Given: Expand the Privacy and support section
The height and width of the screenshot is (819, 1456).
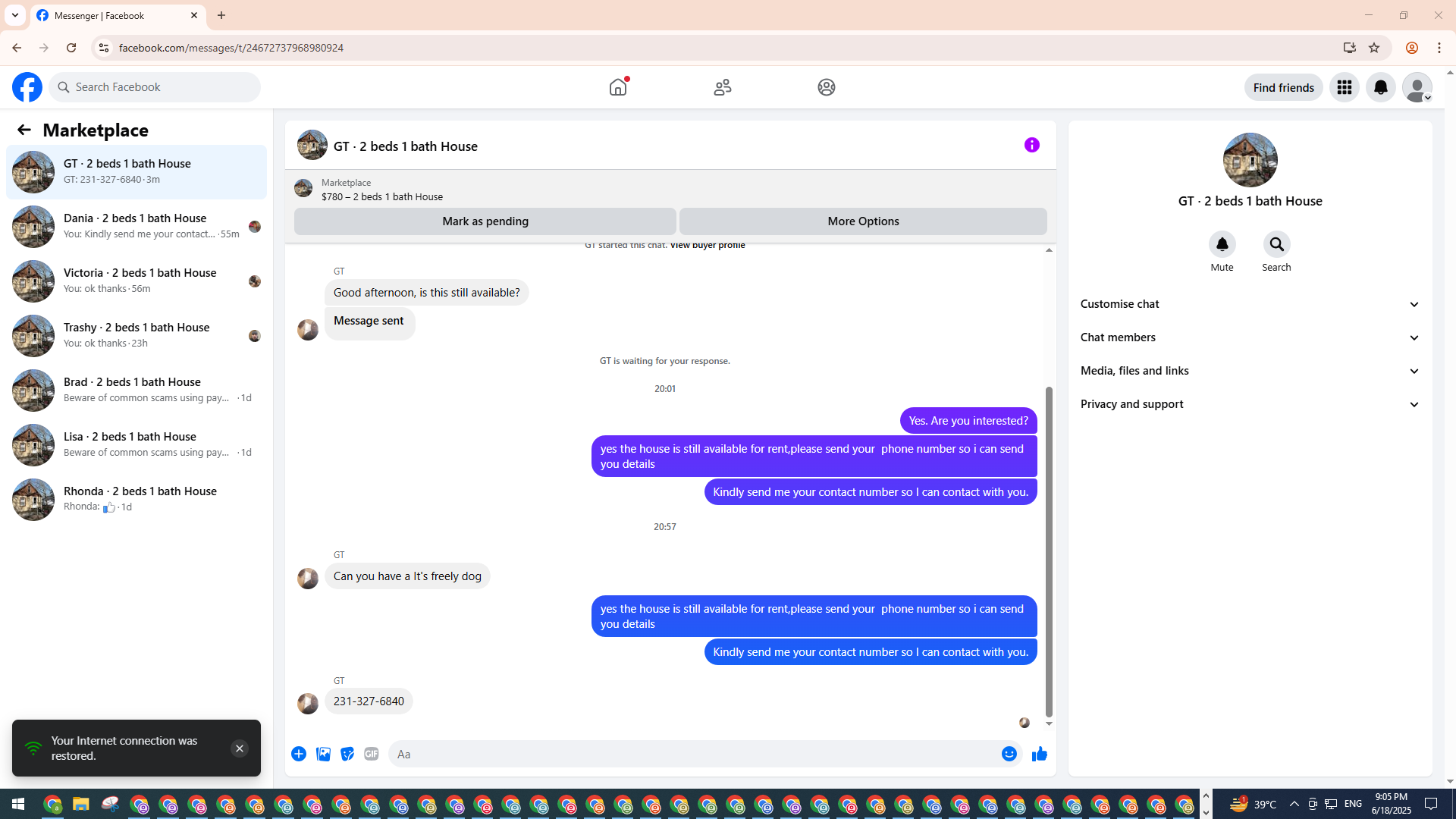Looking at the screenshot, I should (1250, 404).
